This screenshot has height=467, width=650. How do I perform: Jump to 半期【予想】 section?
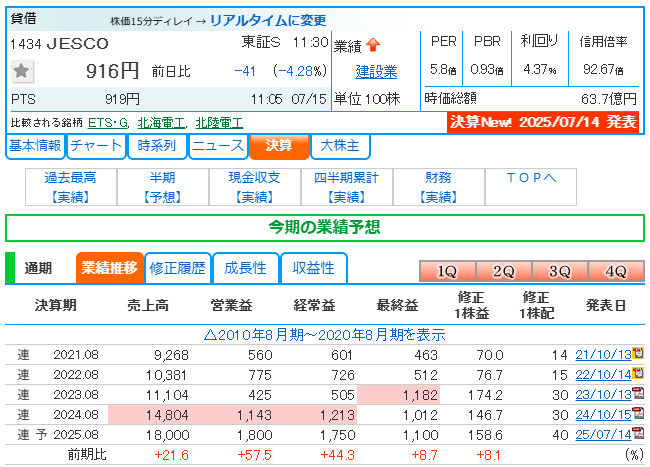pos(163,187)
